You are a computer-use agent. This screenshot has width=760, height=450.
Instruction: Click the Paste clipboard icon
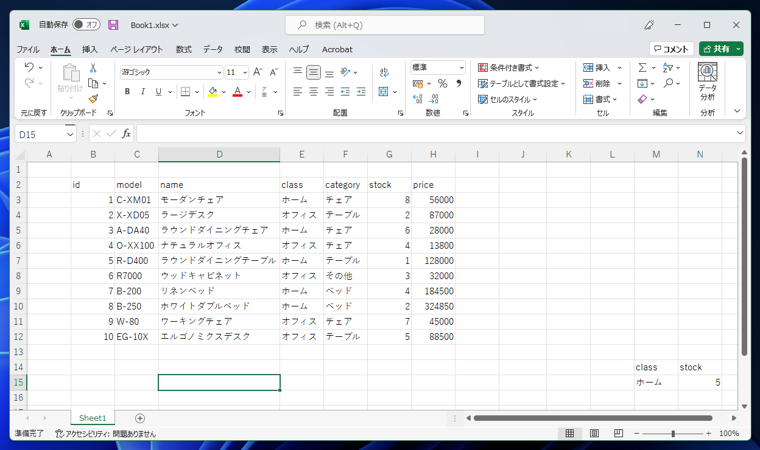(71, 73)
